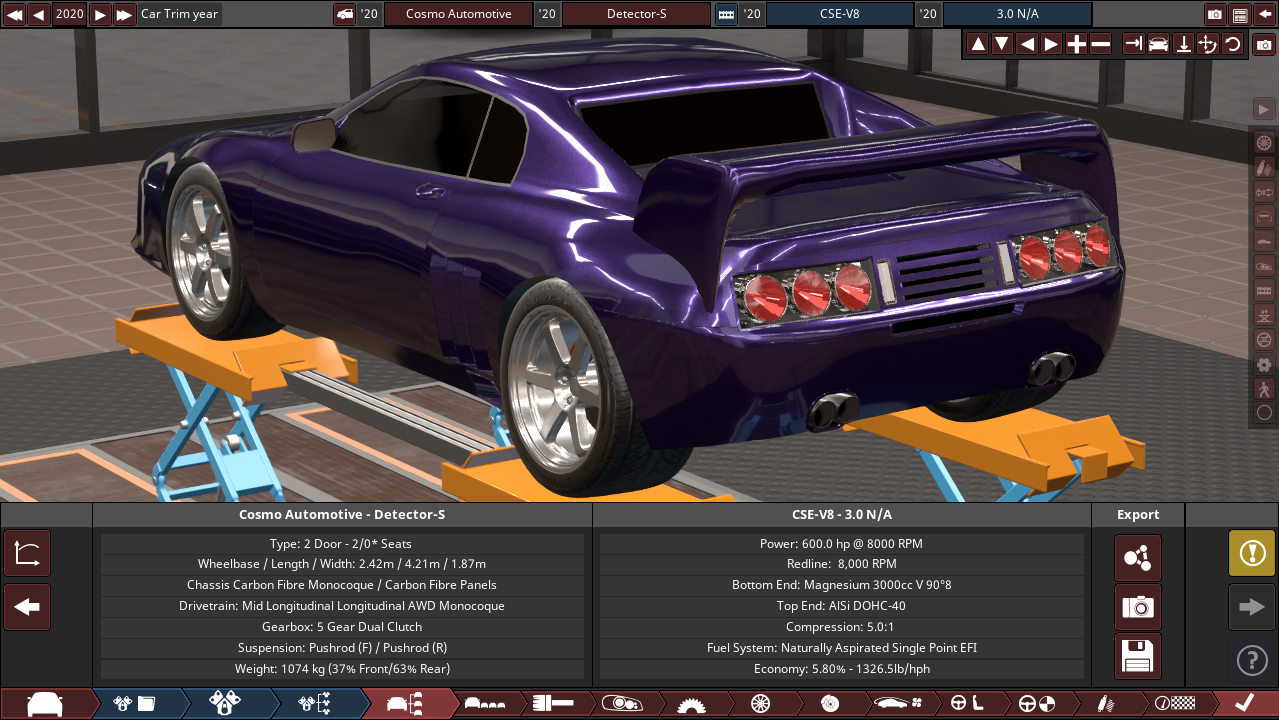1279x720 pixels.
Task: Select Cosmo Automotive model name field
Action: [459, 14]
